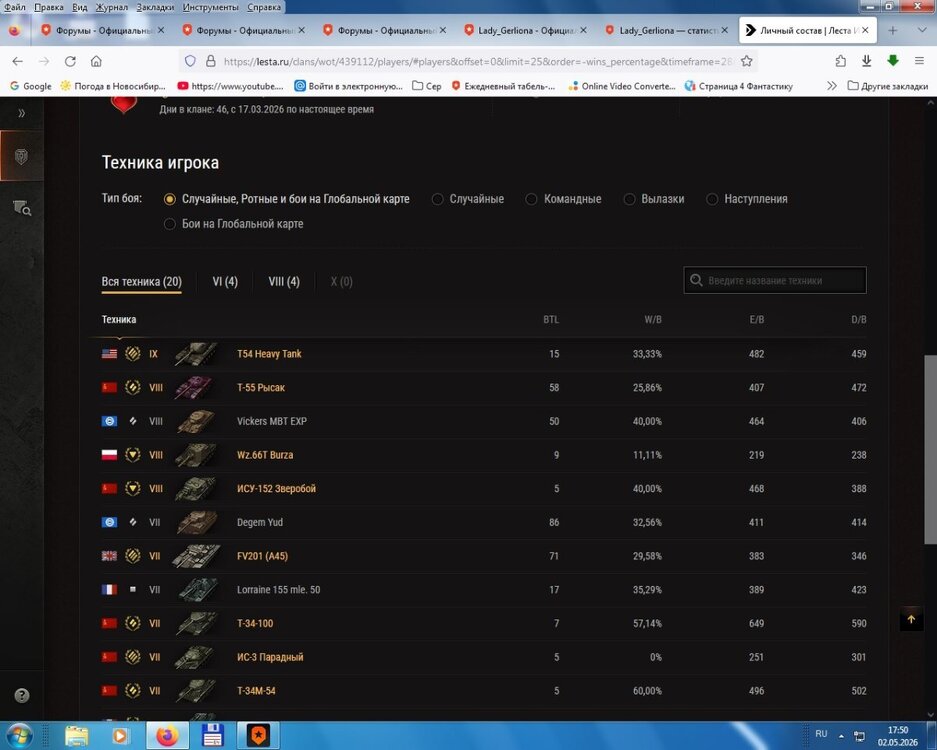
Task: Bookmark this page with star icon
Action: pyautogui.click(x=746, y=61)
